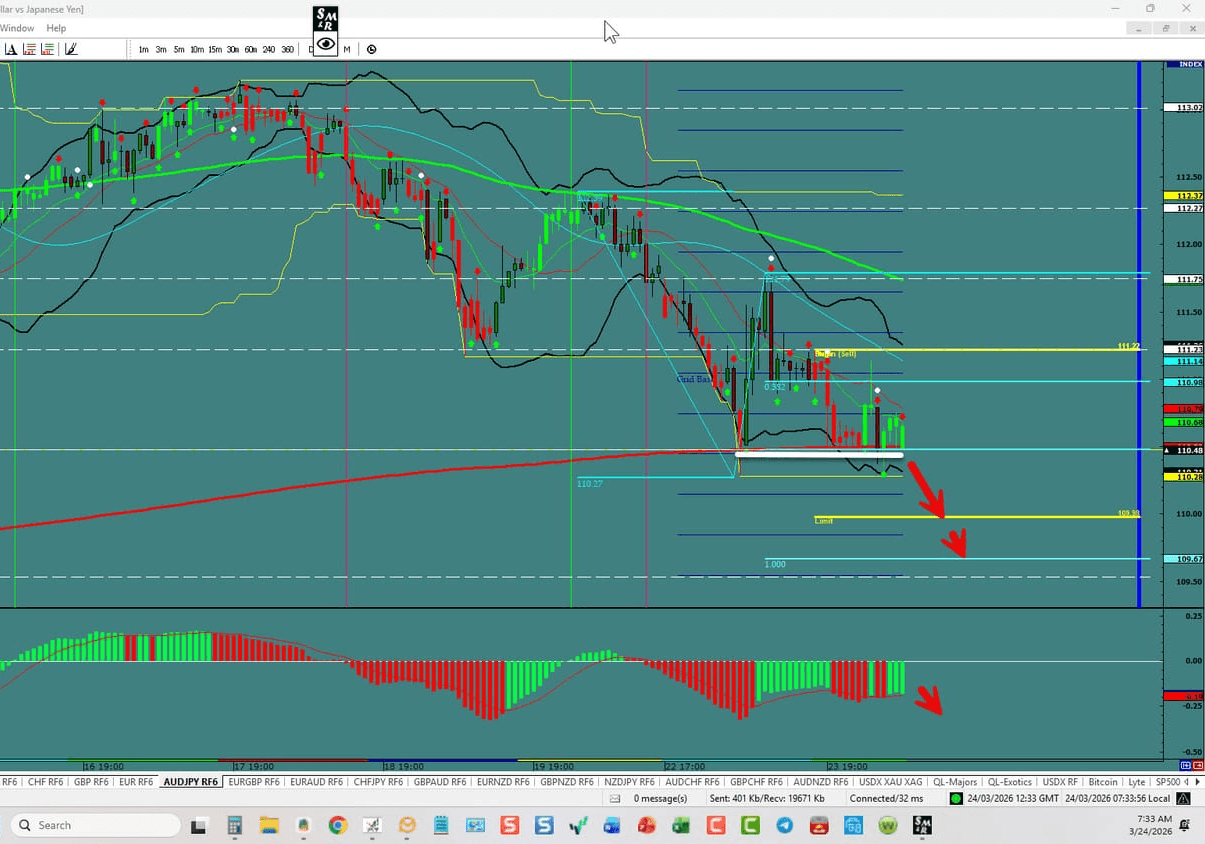
Task: Select the Bitcoin symbol tab
Action: click(x=1102, y=781)
